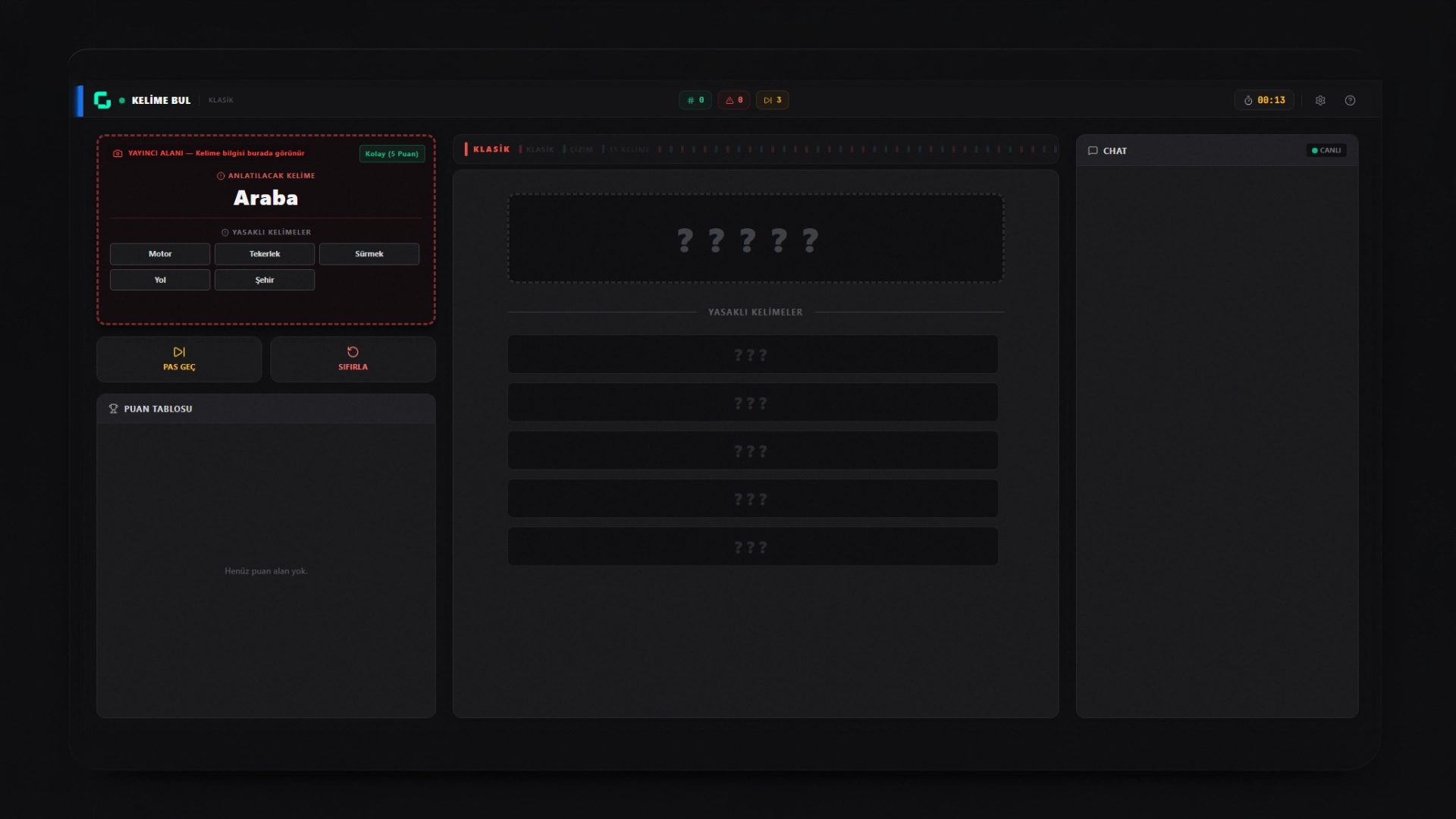Click the Motor forbidden word chip
Viewport: 1456px width, 819px height.
pos(160,254)
